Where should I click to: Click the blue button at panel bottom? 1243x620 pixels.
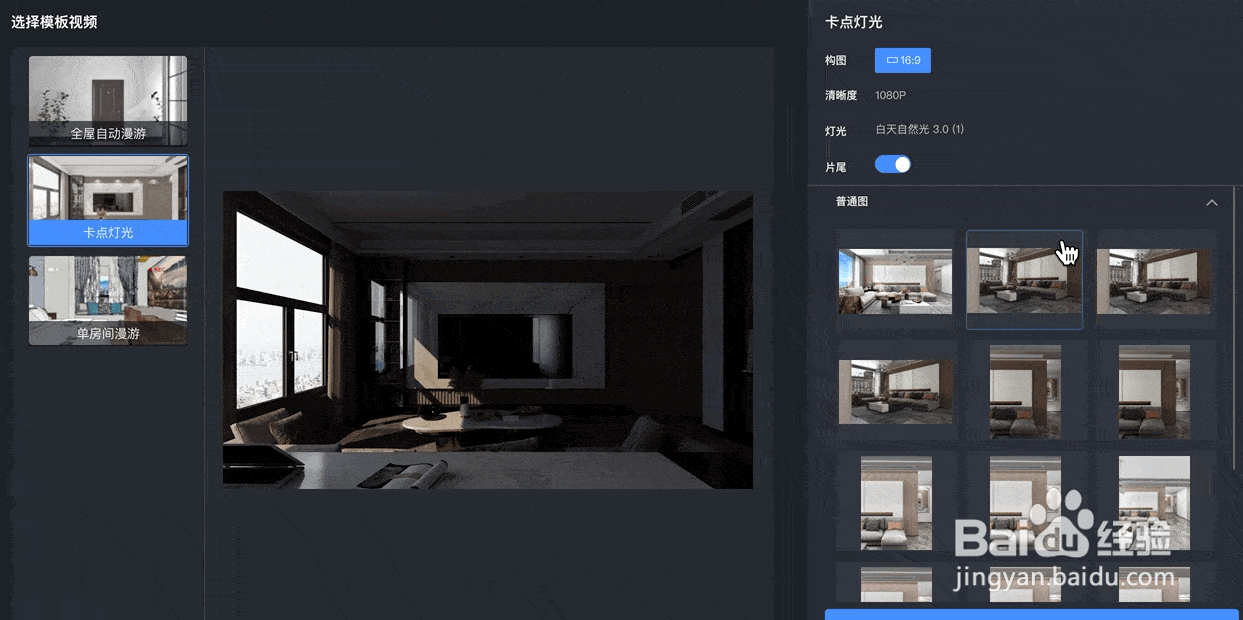coord(1031,614)
